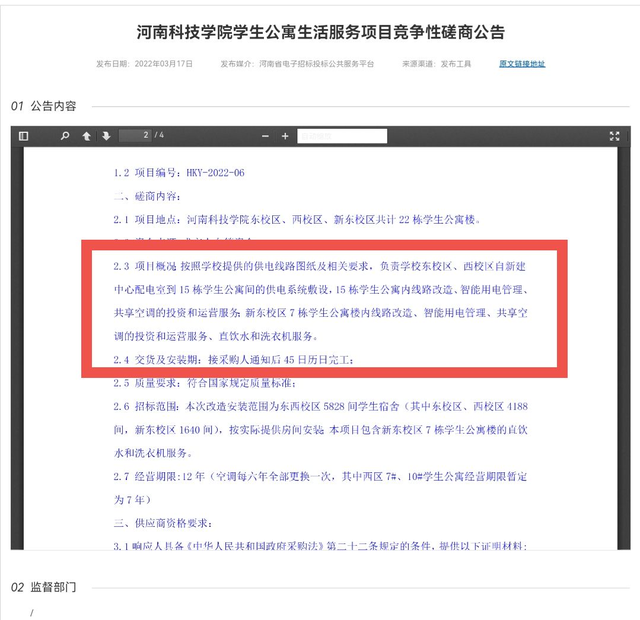Screen dimensions: 640x620
Task: Click the 2.7 经营期限 line
Action: pos(320,476)
